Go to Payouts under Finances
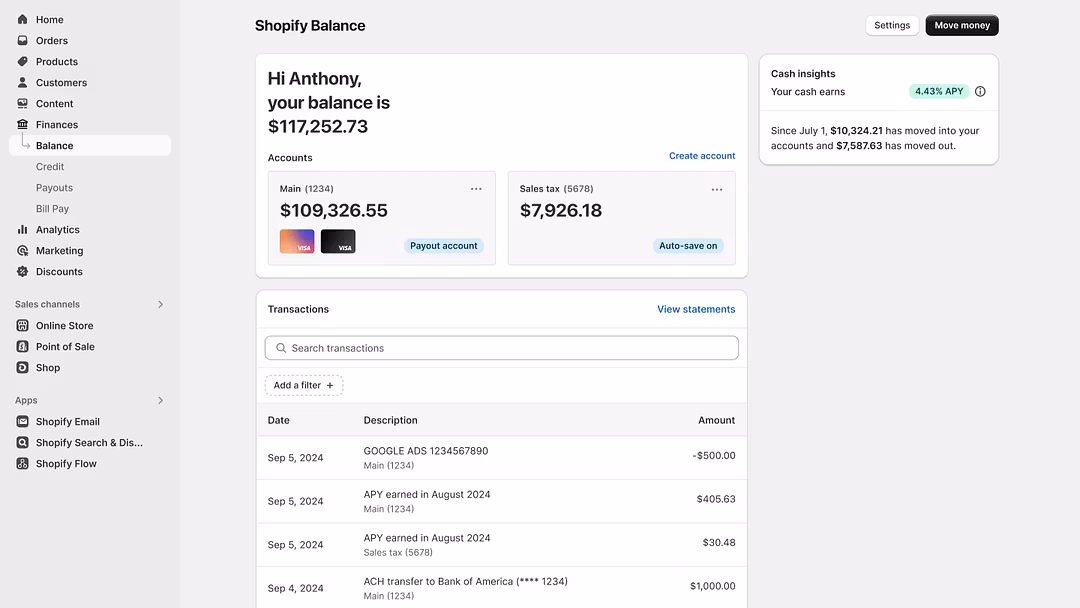The image size is (1080, 608). pyautogui.click(x=54, y=187)
